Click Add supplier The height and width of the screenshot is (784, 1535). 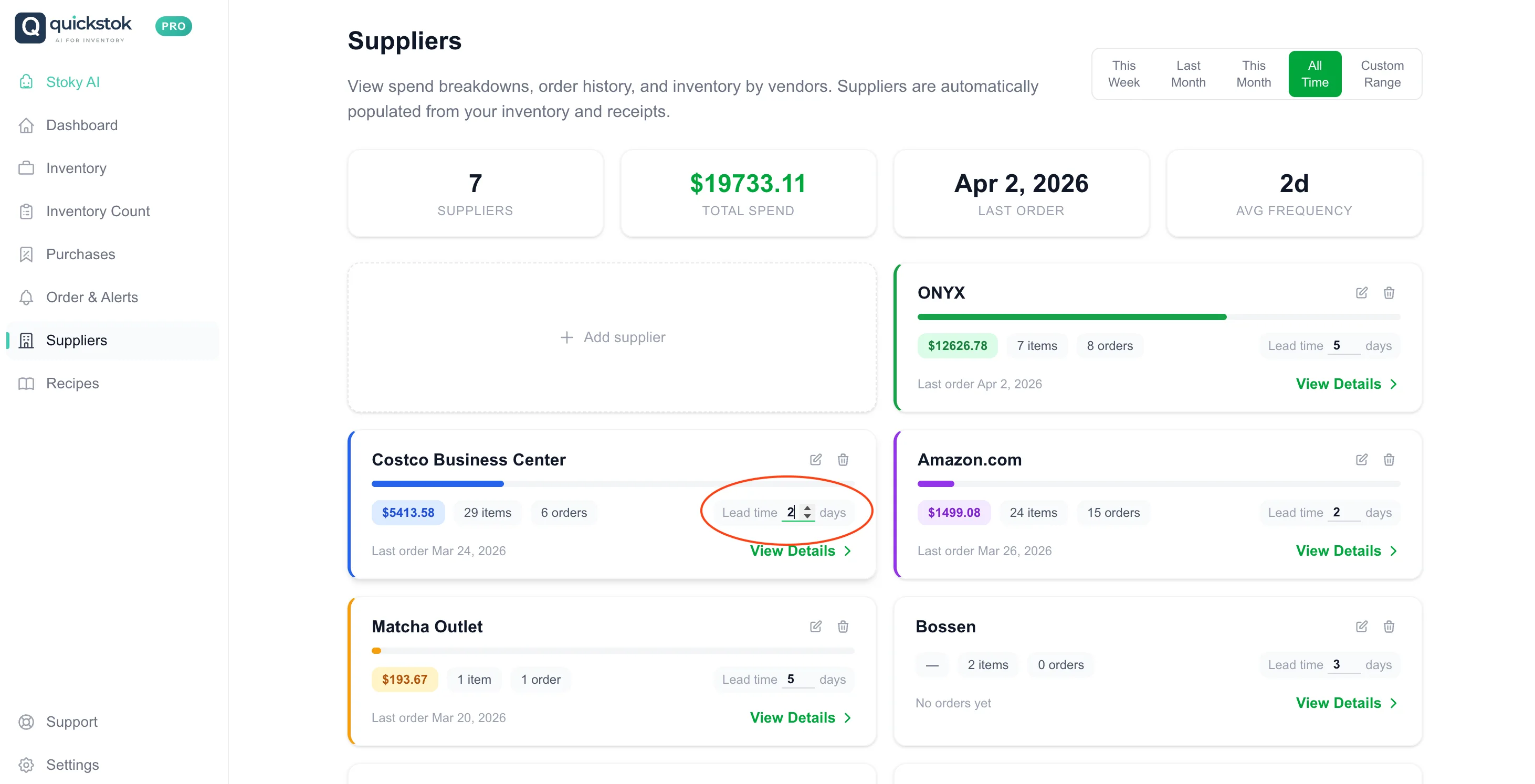[x=612, y=336]
